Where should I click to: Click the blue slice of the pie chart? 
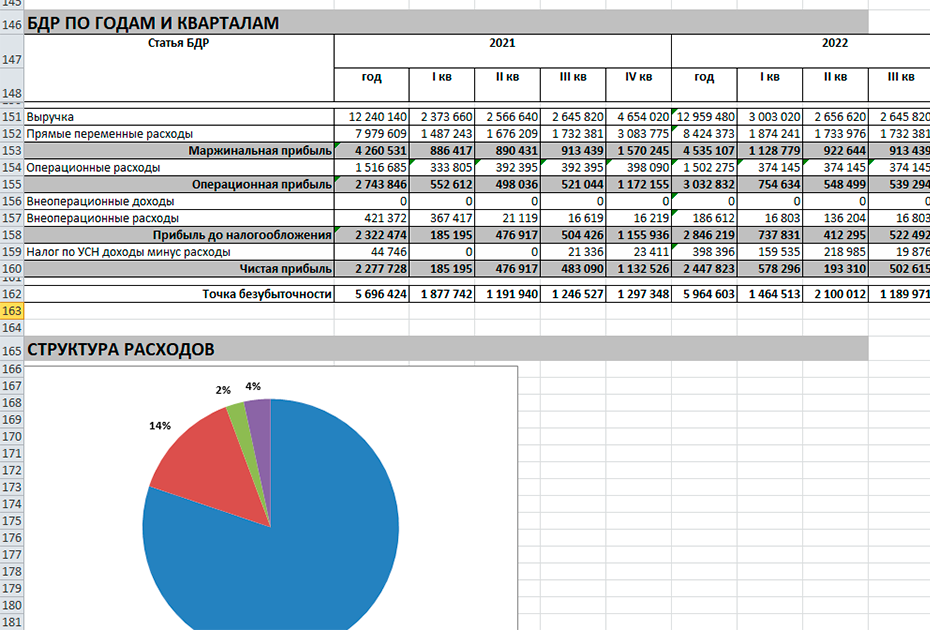pyautogui.click(x=290, y=540)
